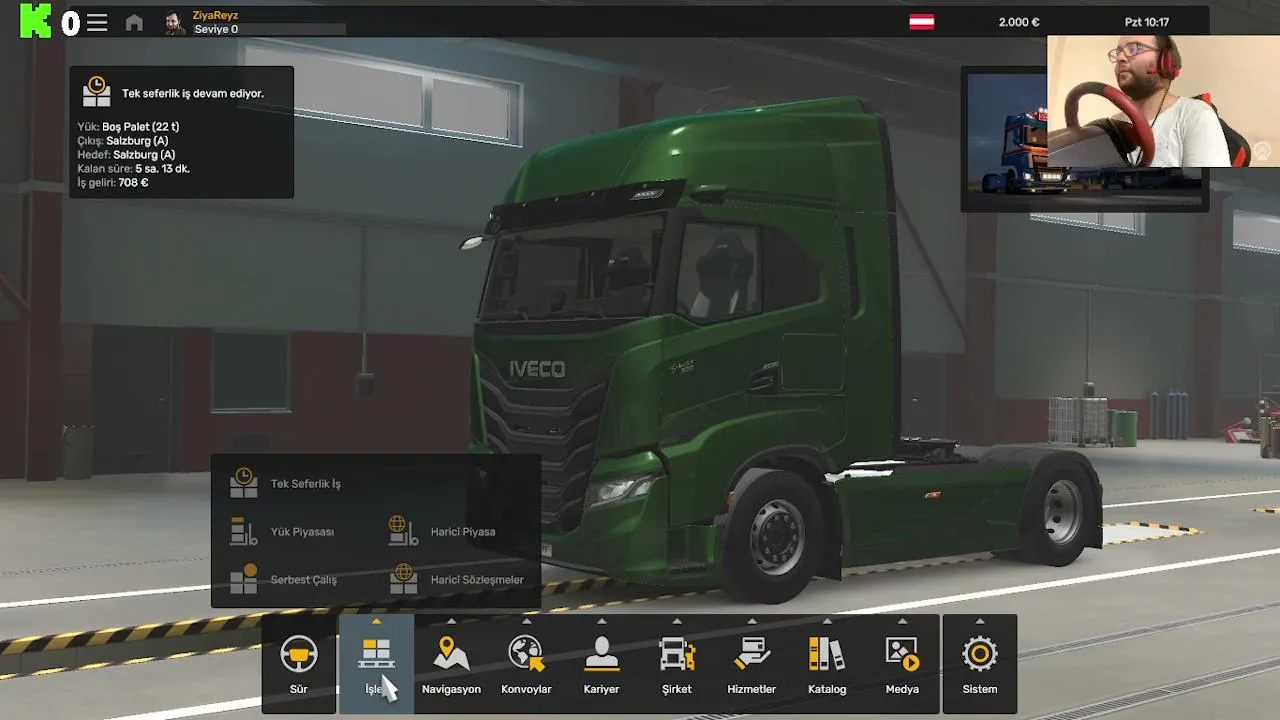Click the ongoing job clock icon
The width and height of the screenshot is (1280, 720).
97,91
